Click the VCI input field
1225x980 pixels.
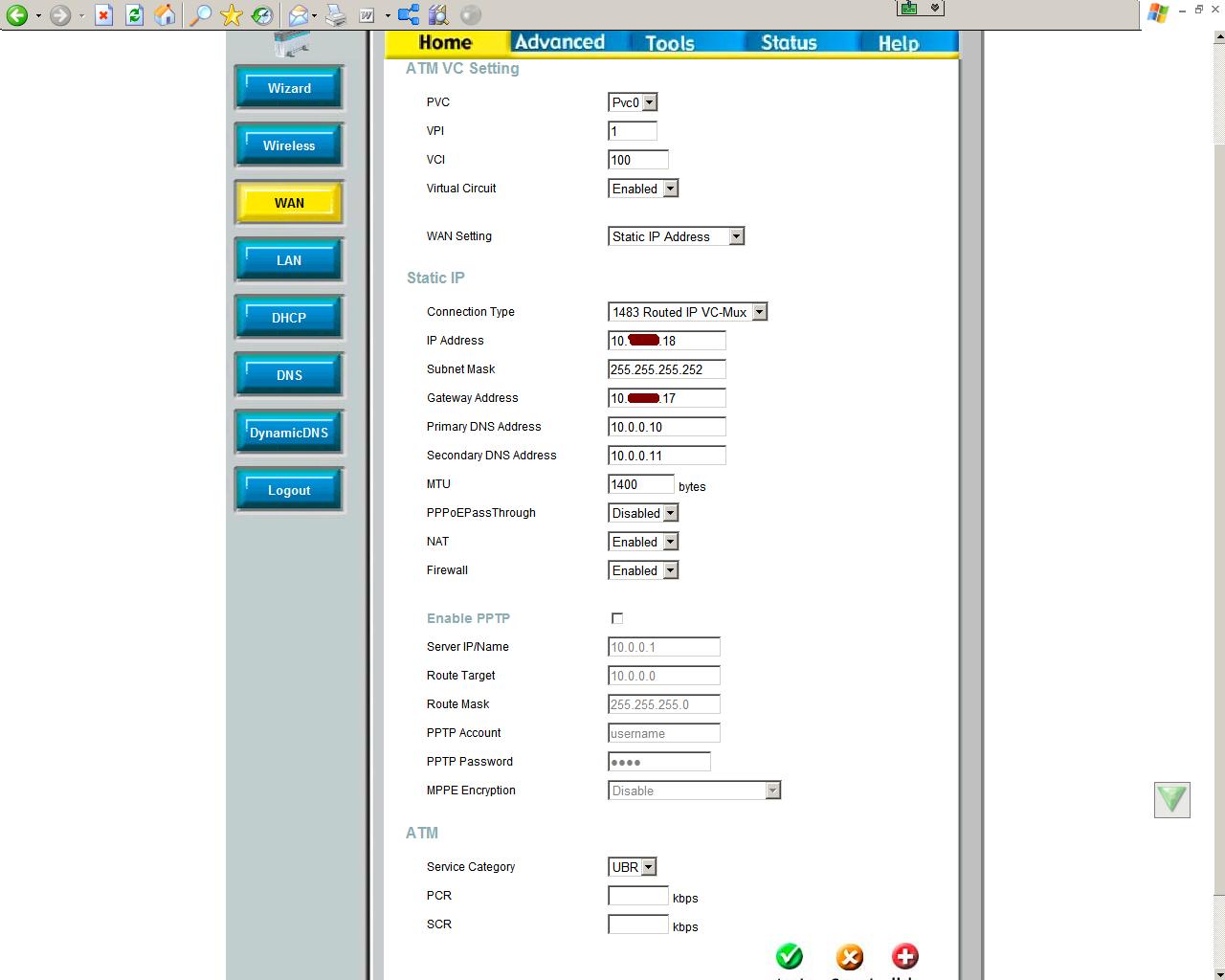click(638, 160)
